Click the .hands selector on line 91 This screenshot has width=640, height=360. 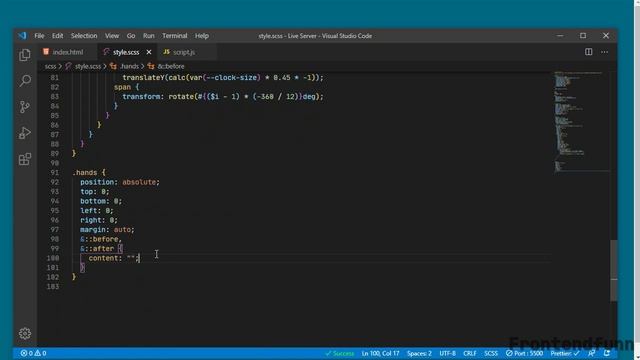click(x=84, y=173)
